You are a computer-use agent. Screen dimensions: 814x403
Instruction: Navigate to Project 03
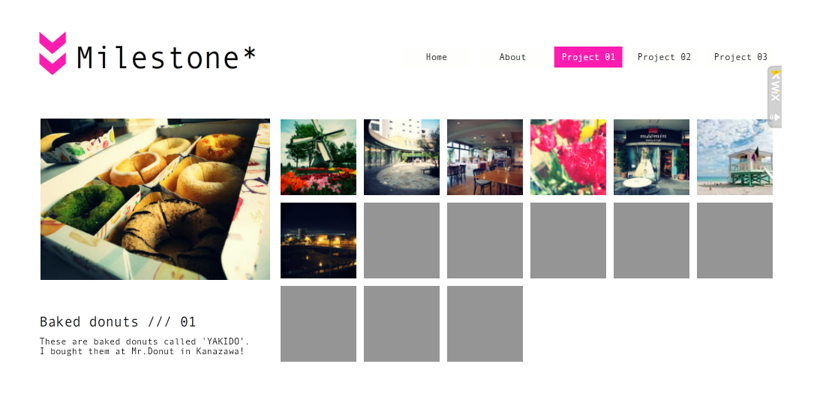click(740, 57)
